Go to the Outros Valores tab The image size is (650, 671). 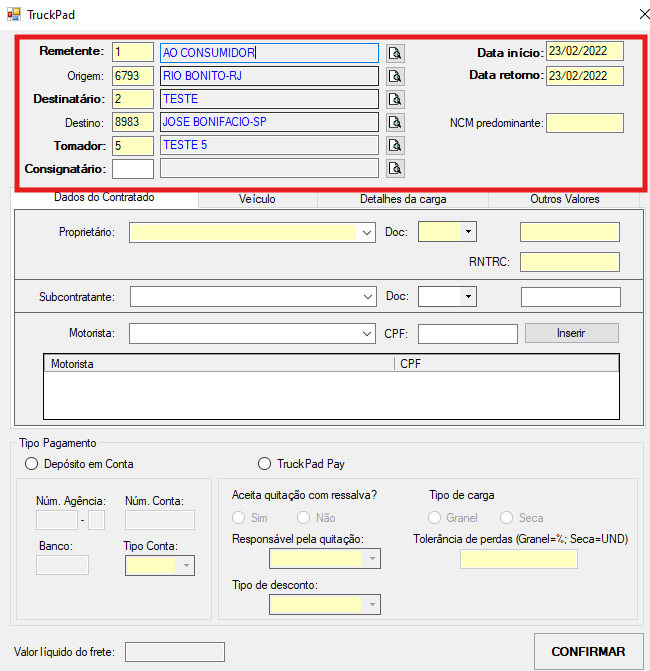click(564, 199)
